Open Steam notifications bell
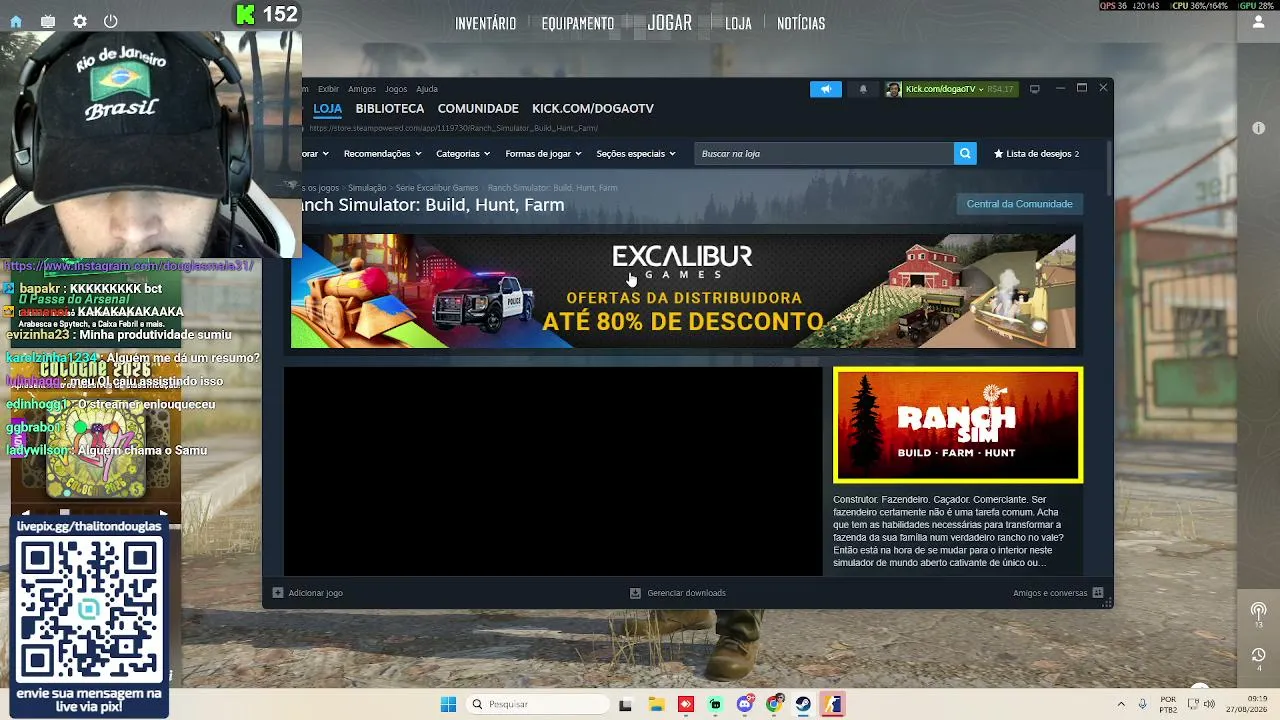This screenshot has height=720, width=1280. (x=863, y=89)
